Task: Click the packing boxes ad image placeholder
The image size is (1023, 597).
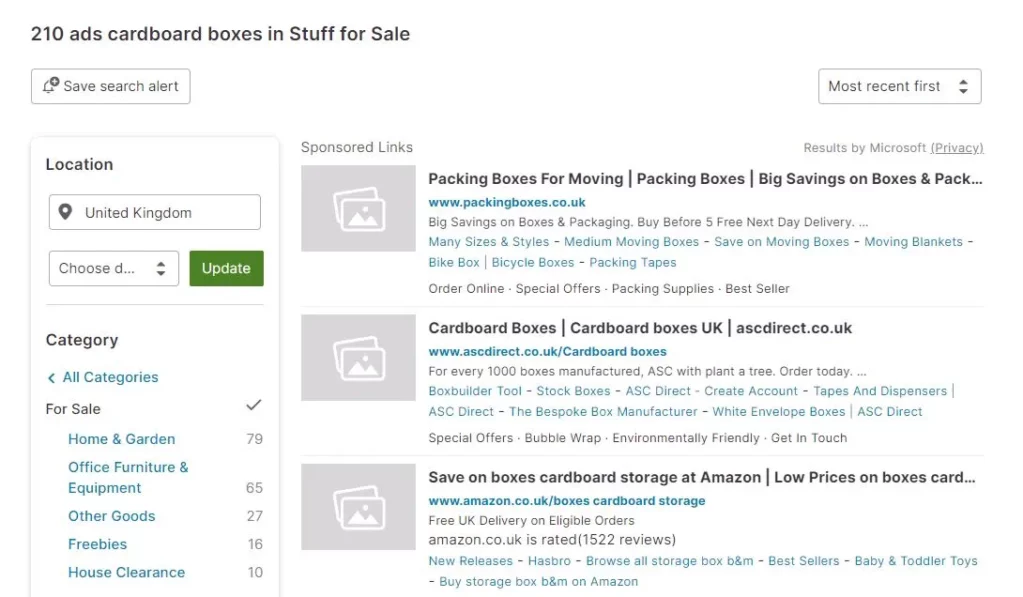Action: coord(357,208)
